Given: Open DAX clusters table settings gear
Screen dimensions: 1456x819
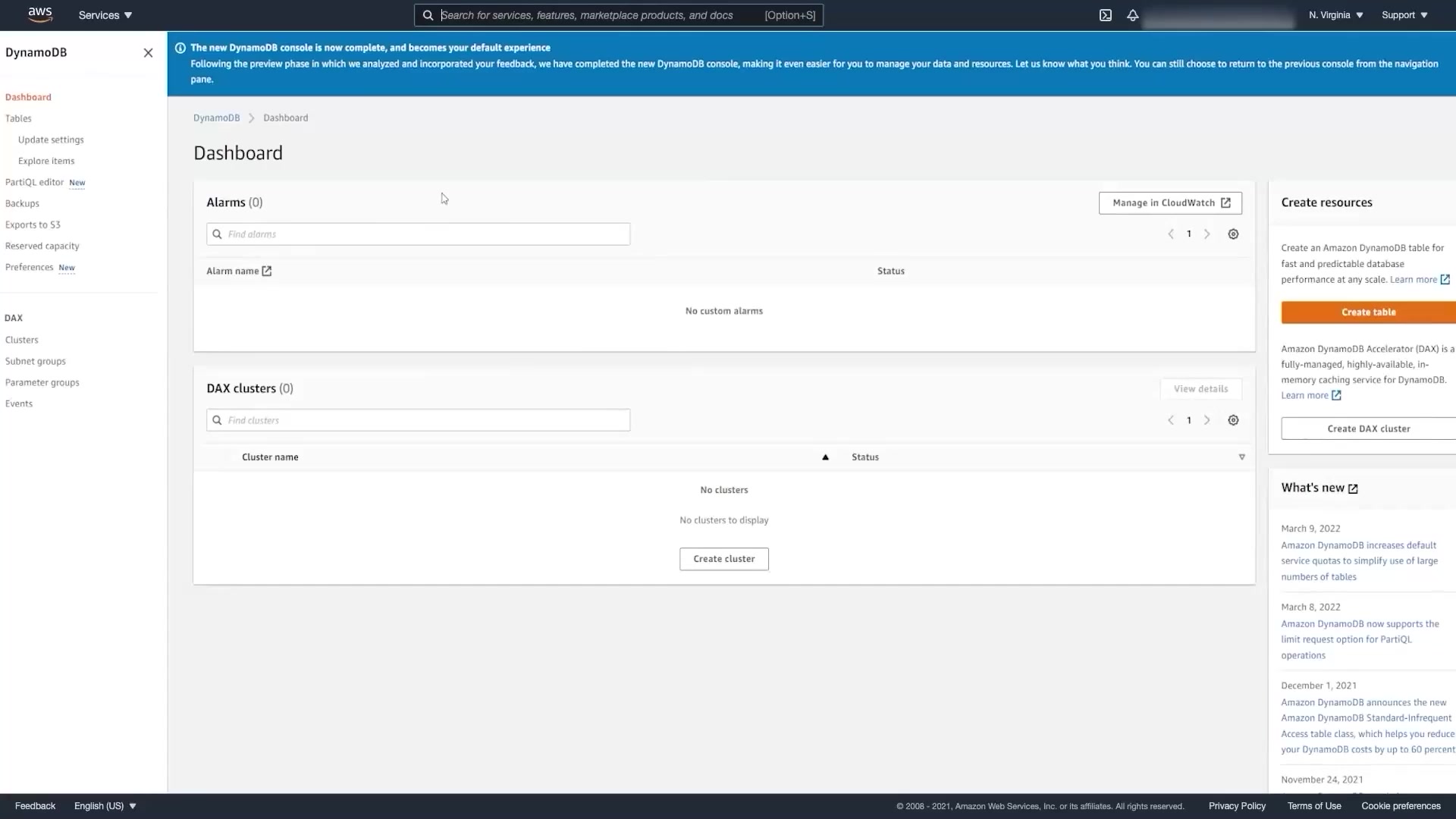Looking at the screenshot, I should pyautogui.click(x=1233, y=420).
